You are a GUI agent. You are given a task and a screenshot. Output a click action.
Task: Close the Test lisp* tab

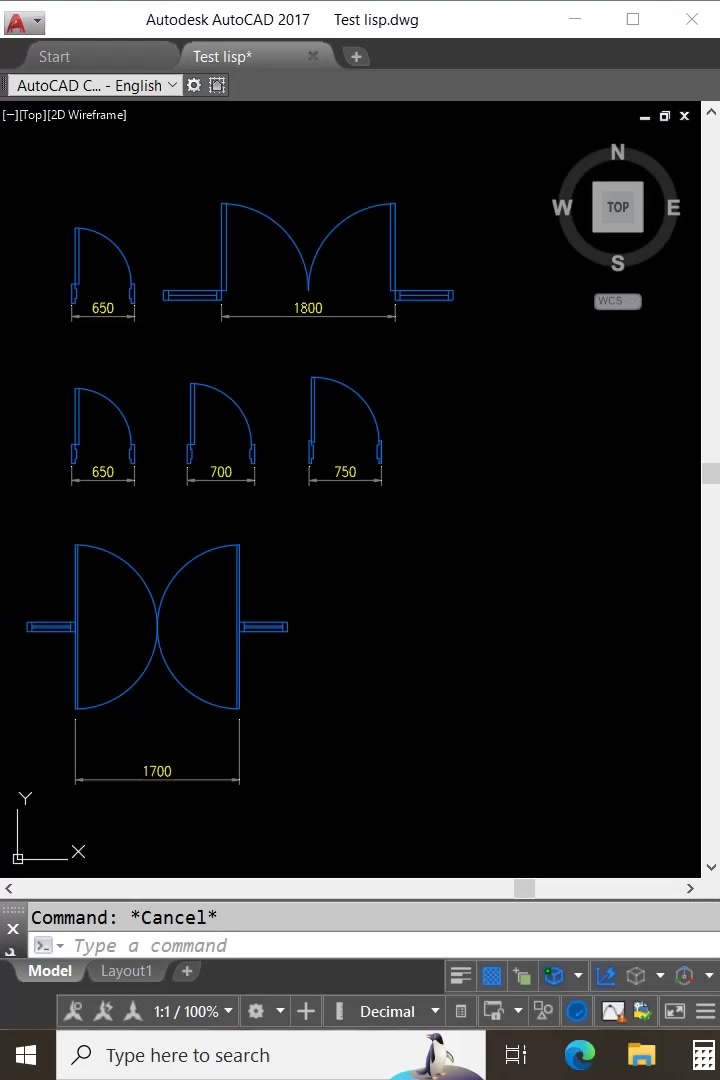313,56
